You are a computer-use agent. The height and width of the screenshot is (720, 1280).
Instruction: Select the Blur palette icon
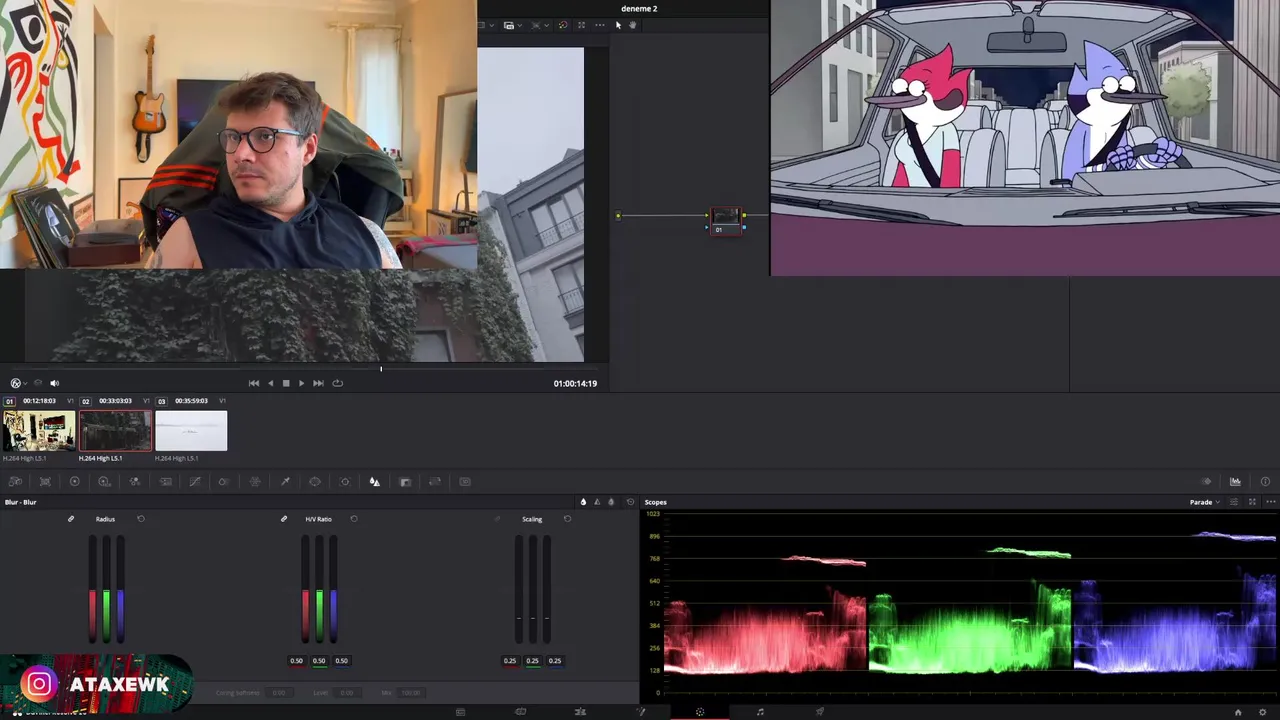click(x=375, y=481)
